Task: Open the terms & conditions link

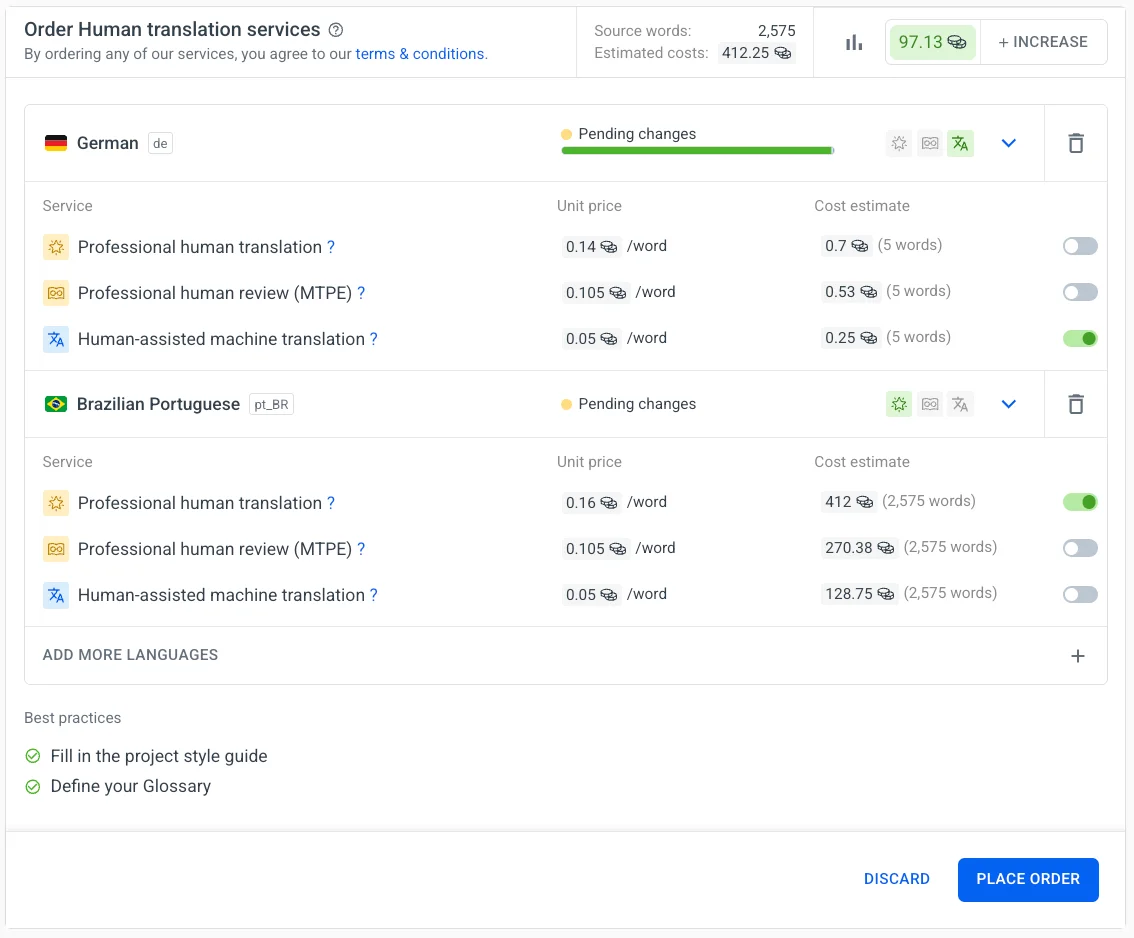Action: click(x=419, y=54)
